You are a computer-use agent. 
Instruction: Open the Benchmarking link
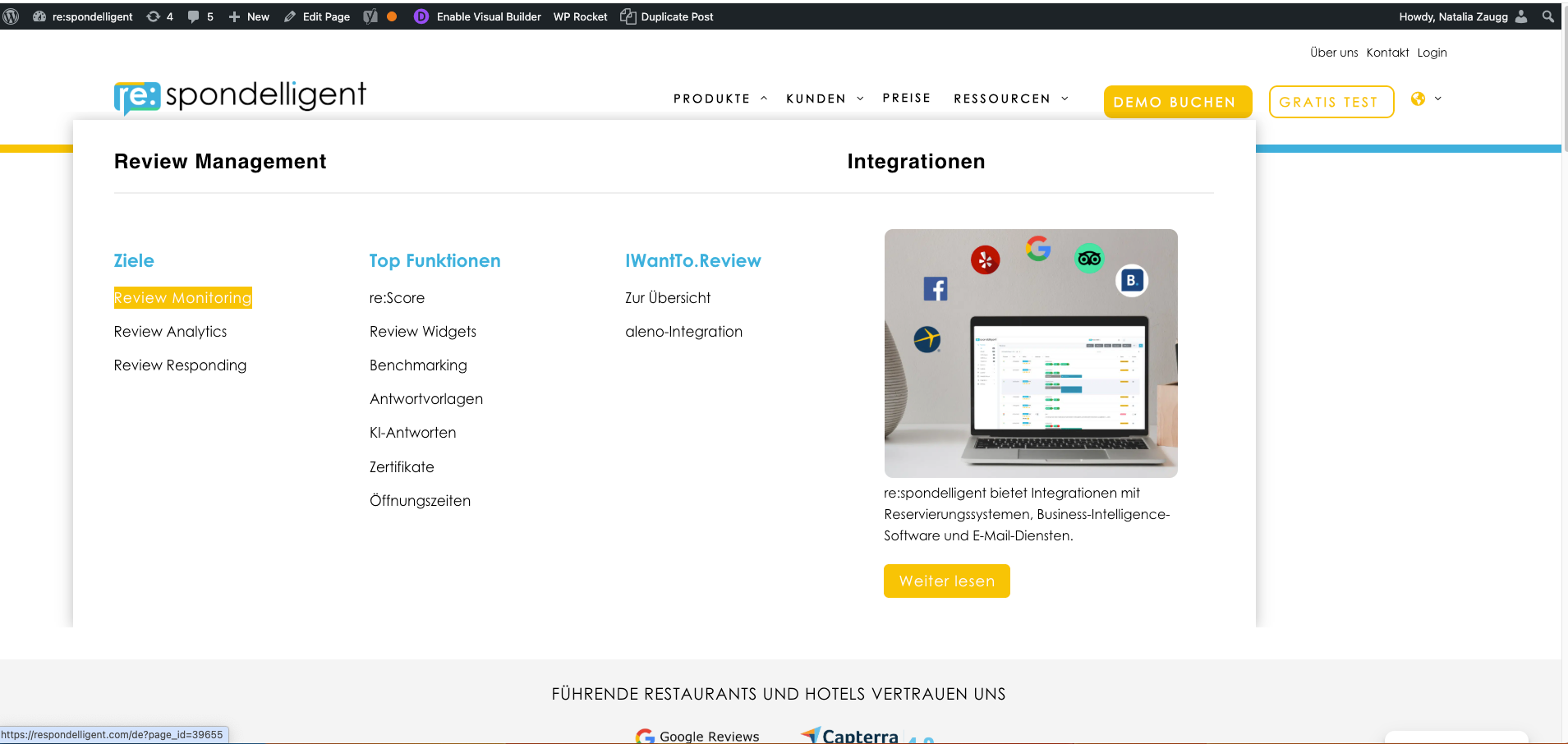coord(418,365)
